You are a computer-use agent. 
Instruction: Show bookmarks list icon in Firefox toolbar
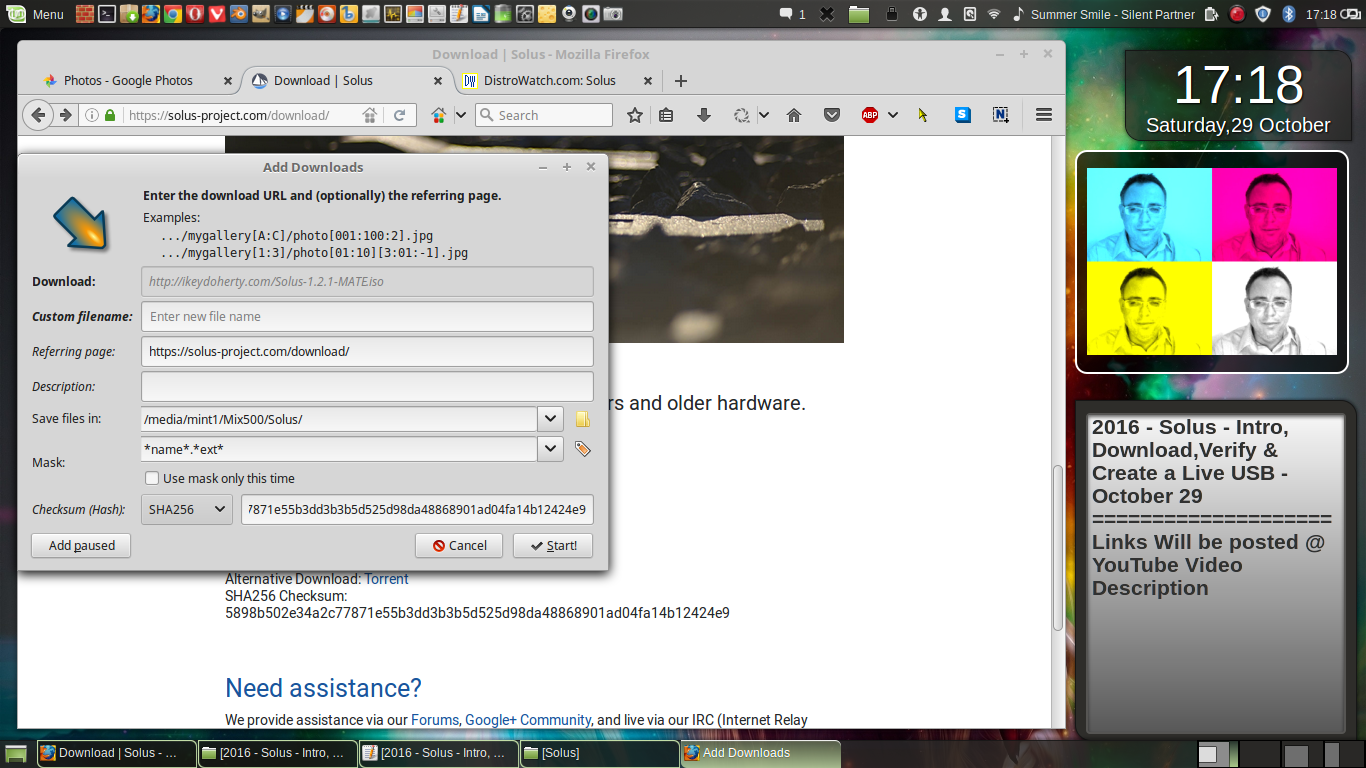(666, 115)
